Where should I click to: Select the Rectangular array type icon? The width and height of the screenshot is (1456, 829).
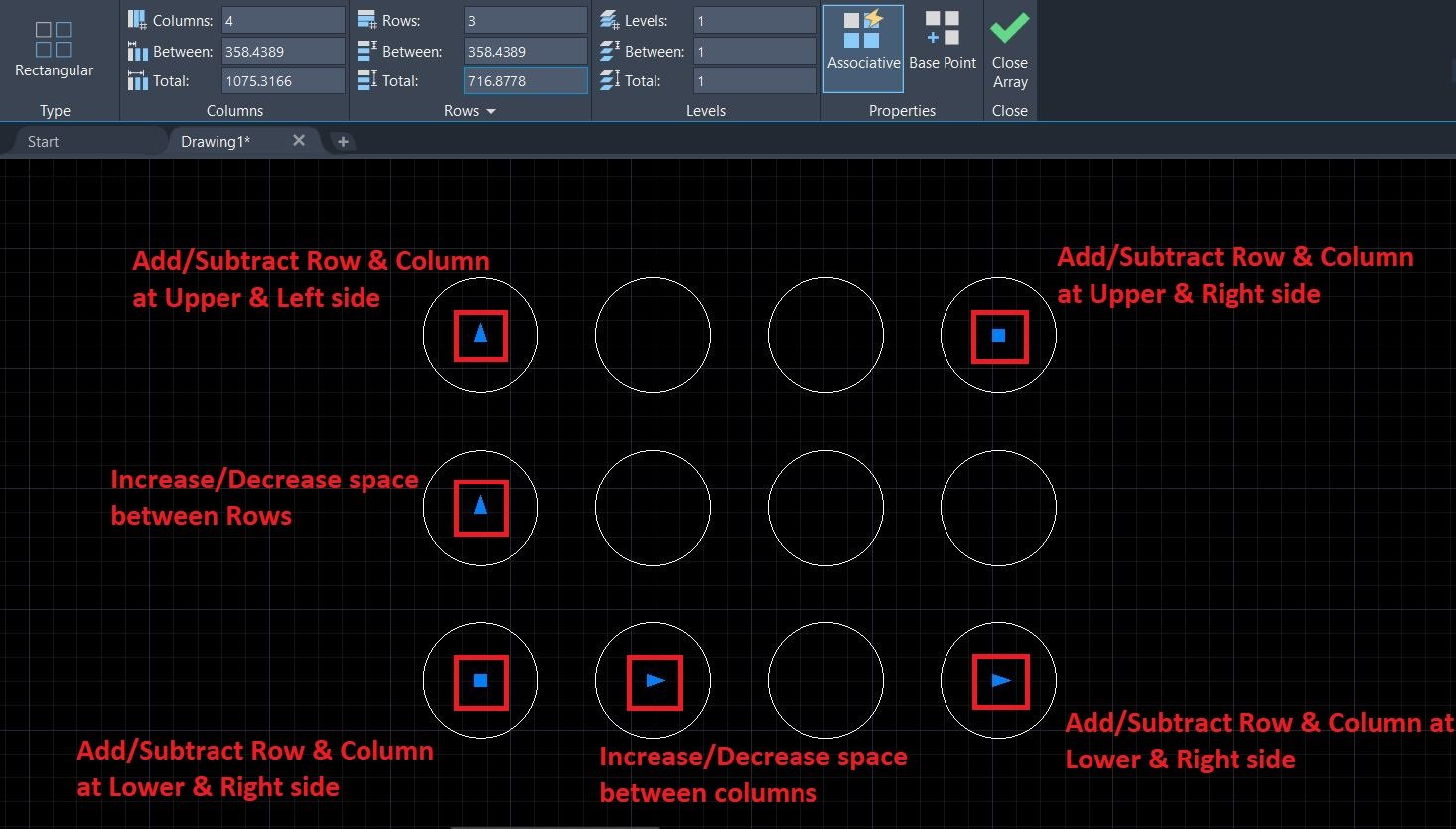(55, 42)
